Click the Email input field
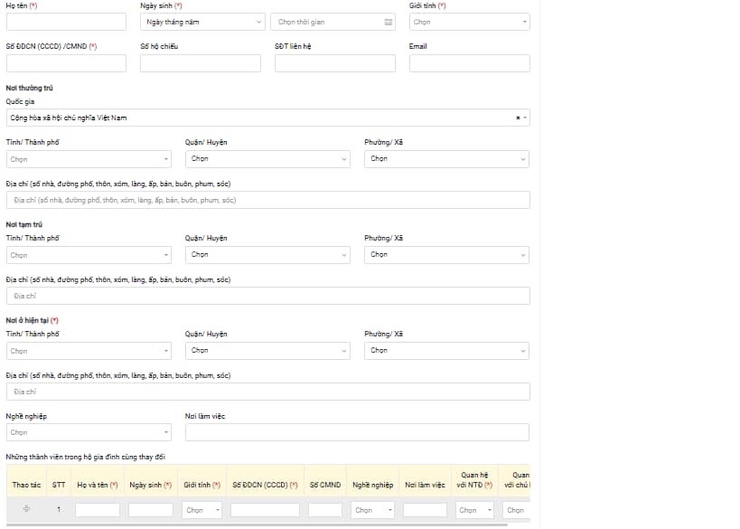 469,63
